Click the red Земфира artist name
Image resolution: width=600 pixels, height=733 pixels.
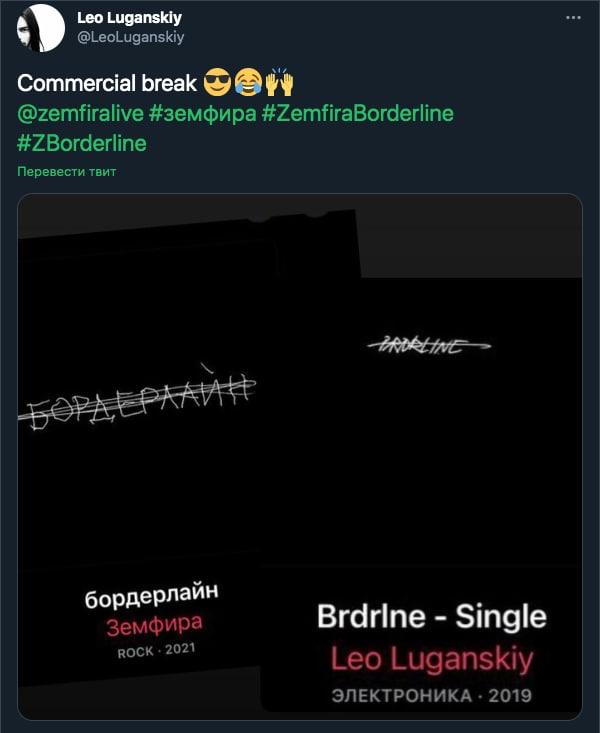pos(154,625)
